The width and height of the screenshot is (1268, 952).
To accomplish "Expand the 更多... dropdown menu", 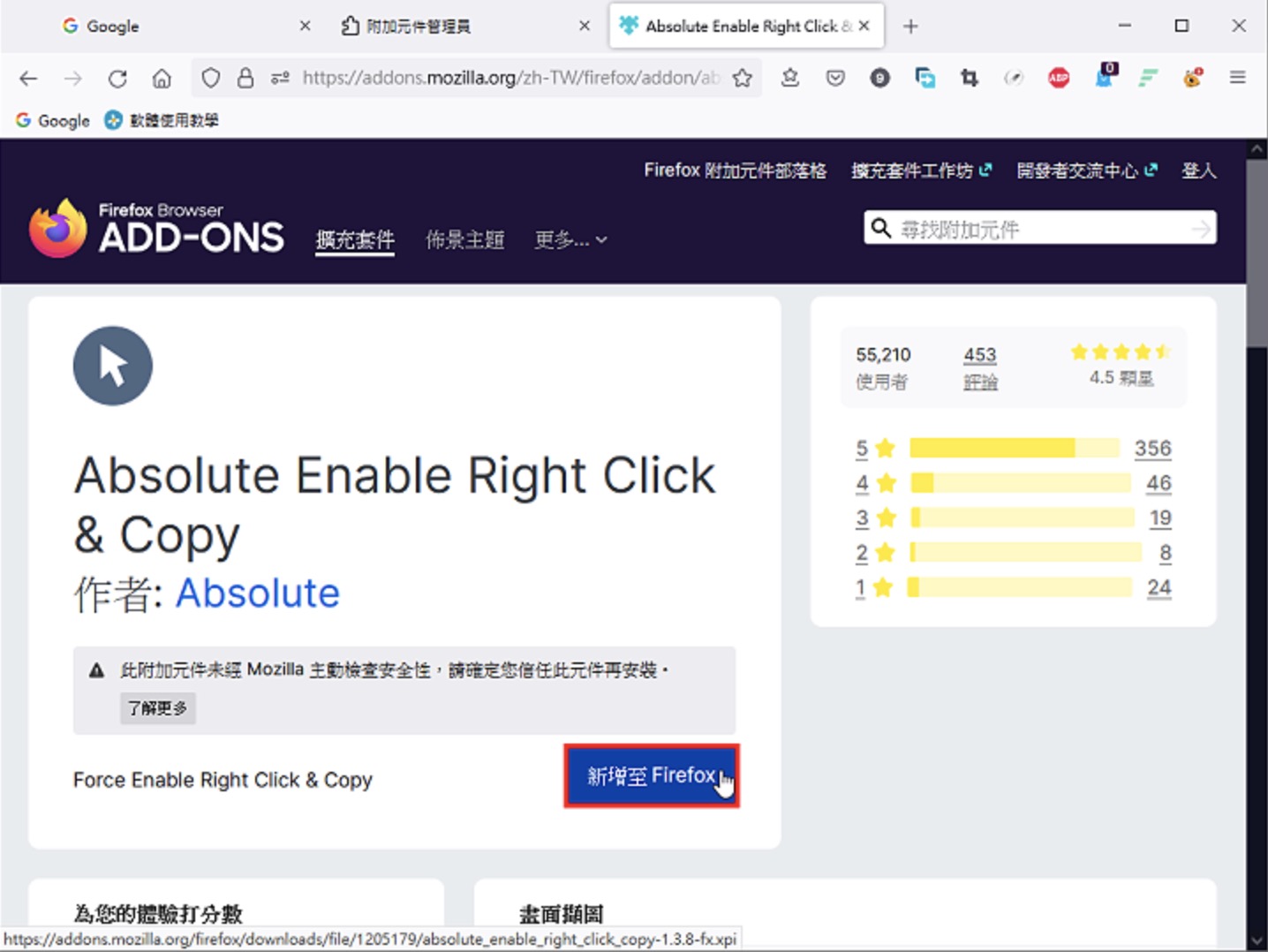I will (570, 239).
